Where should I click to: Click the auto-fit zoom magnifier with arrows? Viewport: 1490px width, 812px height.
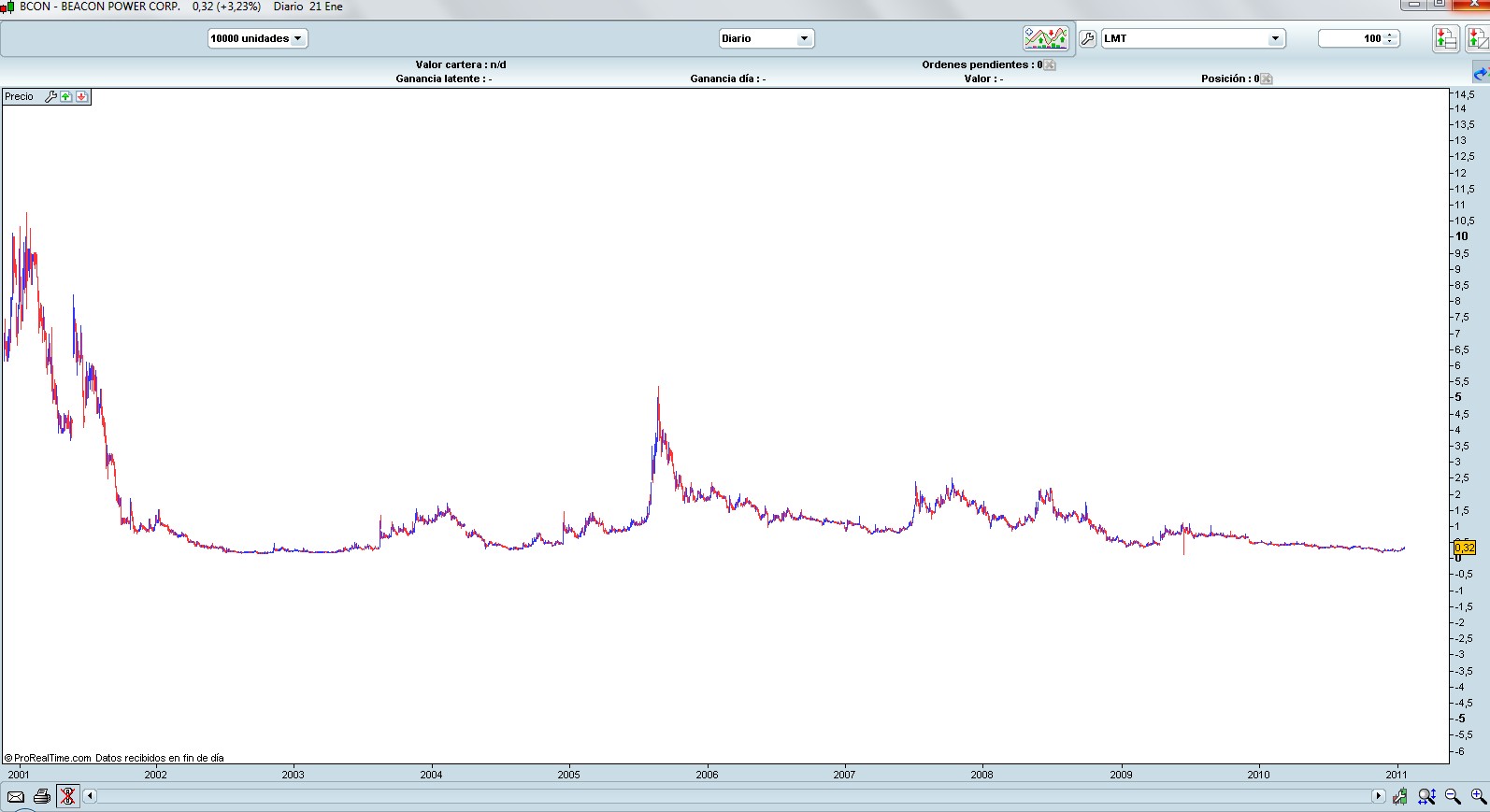point(1426,797)
